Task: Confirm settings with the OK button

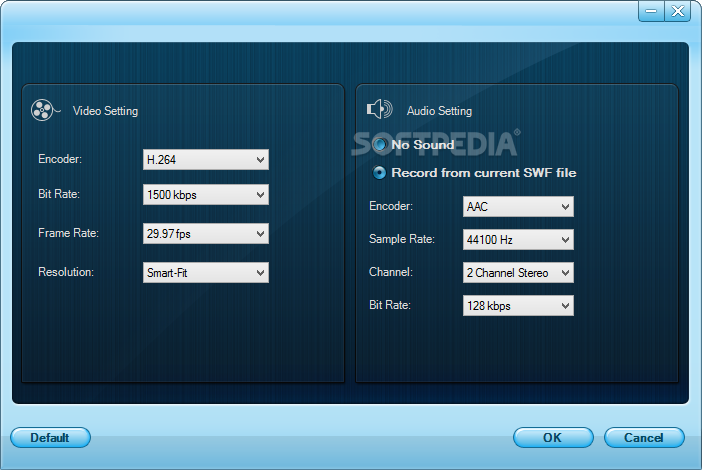Action: point(553,437)
